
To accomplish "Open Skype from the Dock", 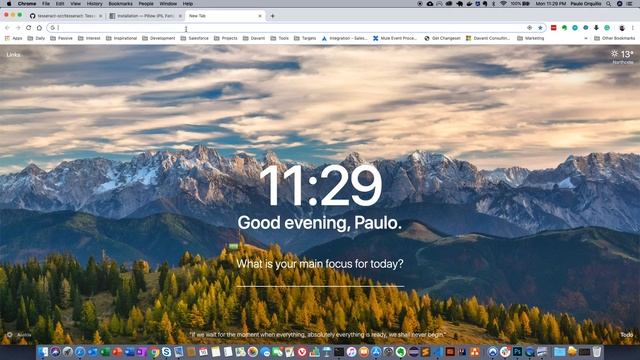I will tap(166, 352).
